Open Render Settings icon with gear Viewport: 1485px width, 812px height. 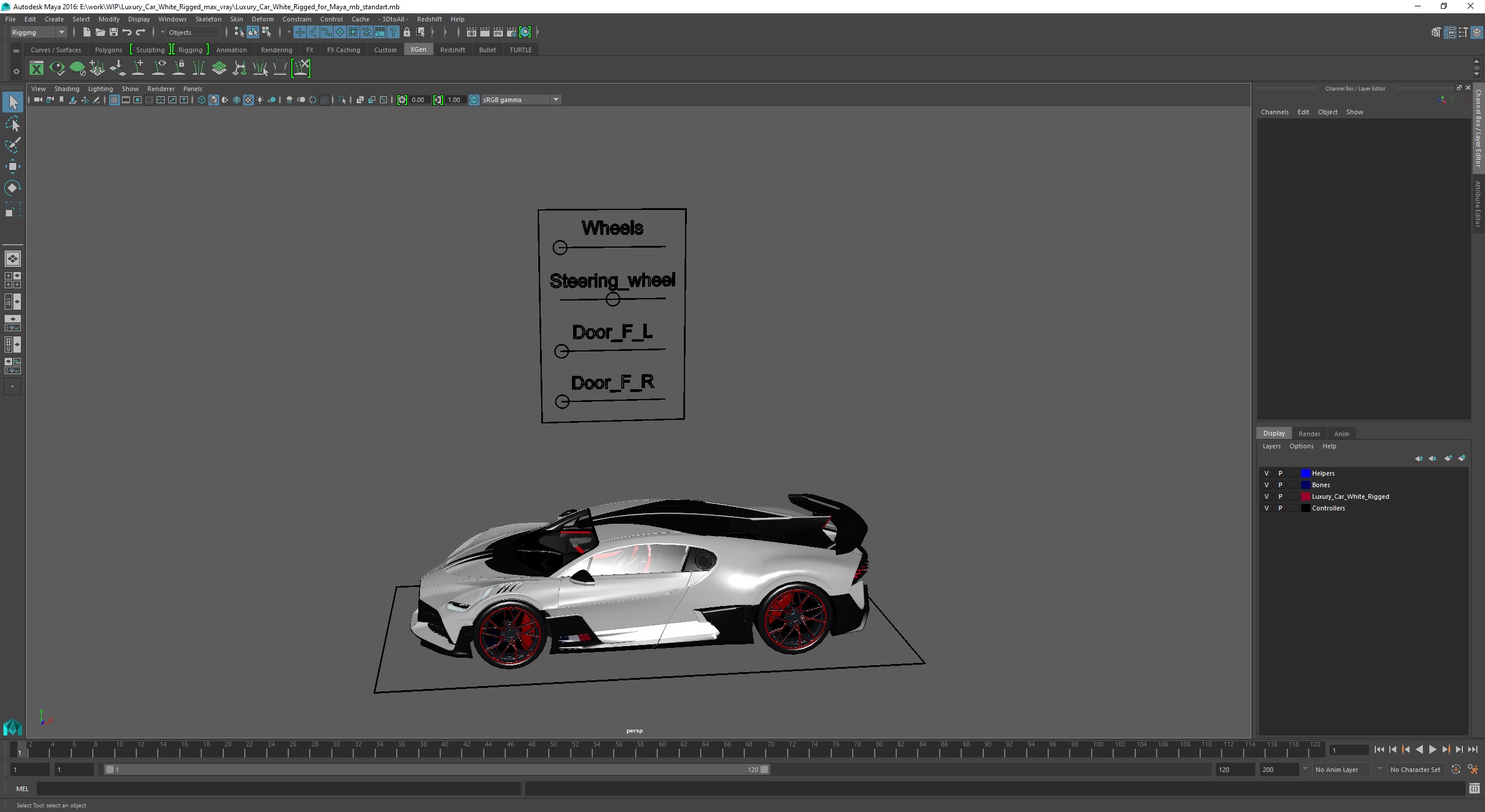click(512, 32)
